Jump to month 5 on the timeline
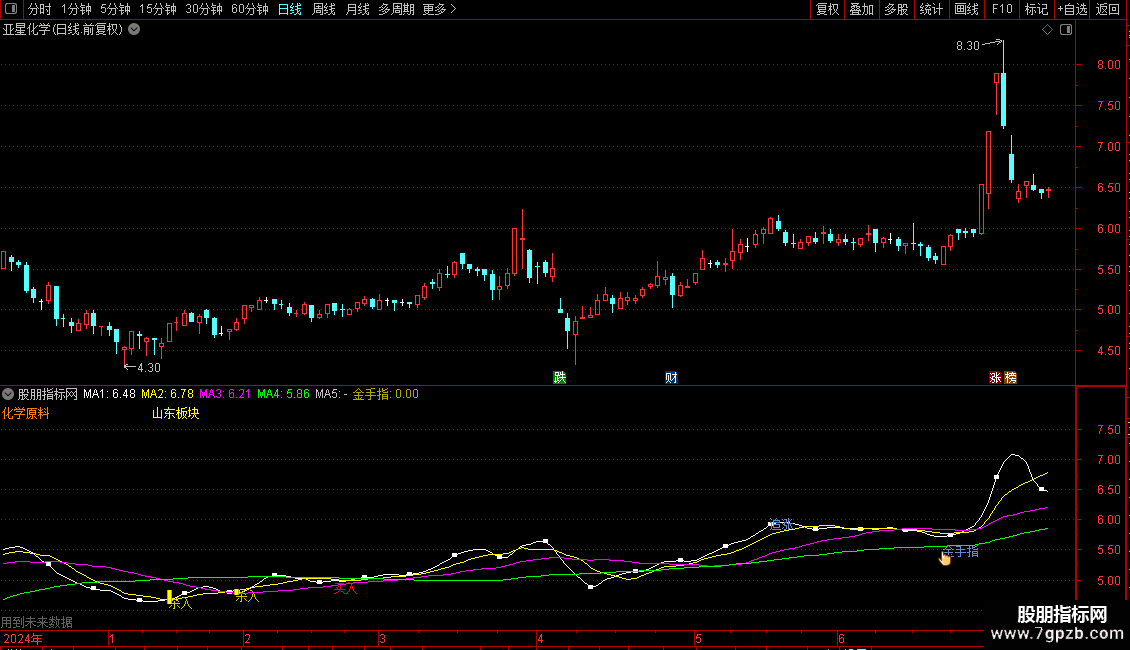The width and height of the screenshot is (1130, 650). tap(698, 639)
